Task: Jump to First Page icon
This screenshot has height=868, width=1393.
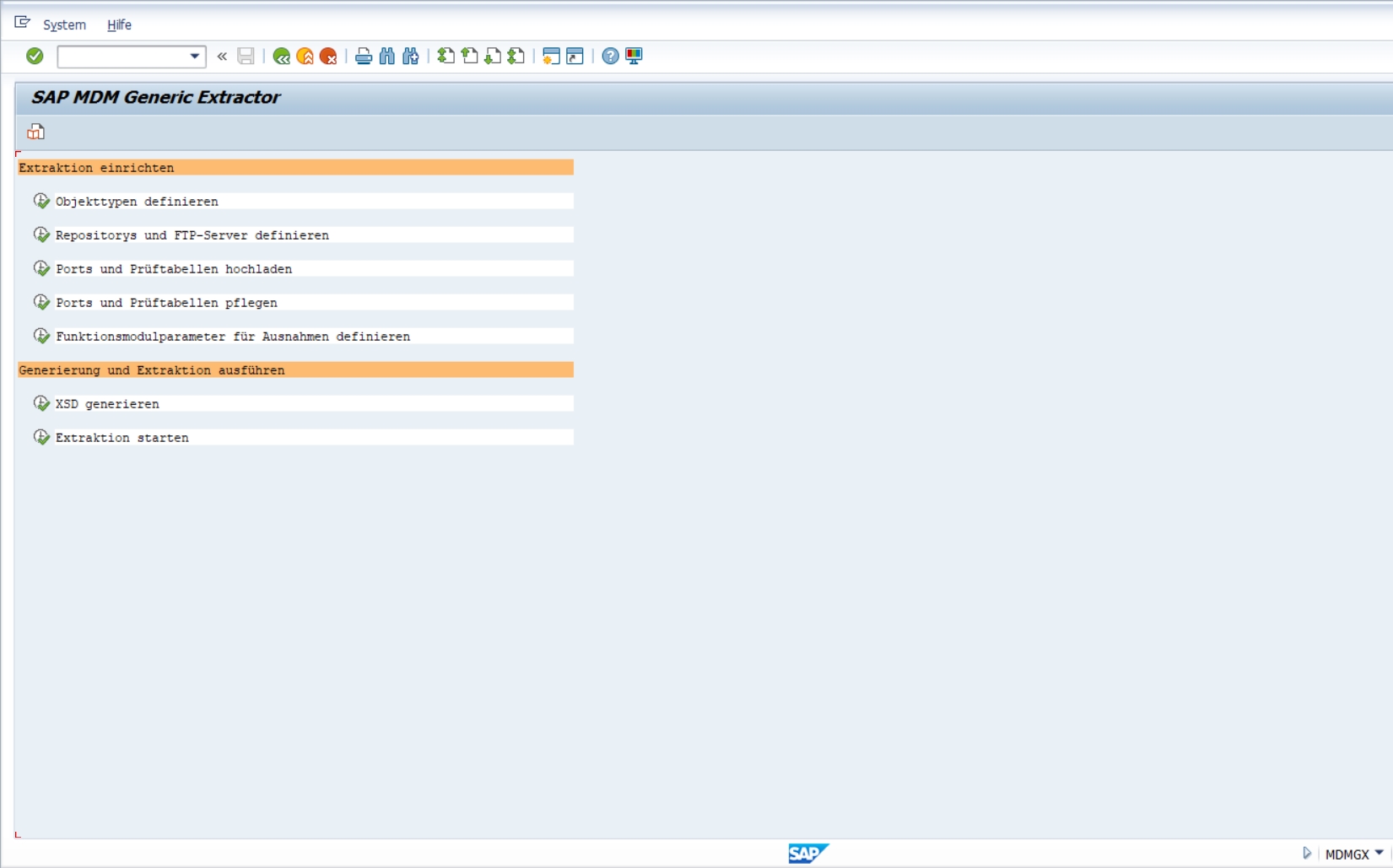Action: (x=445, y=57)
